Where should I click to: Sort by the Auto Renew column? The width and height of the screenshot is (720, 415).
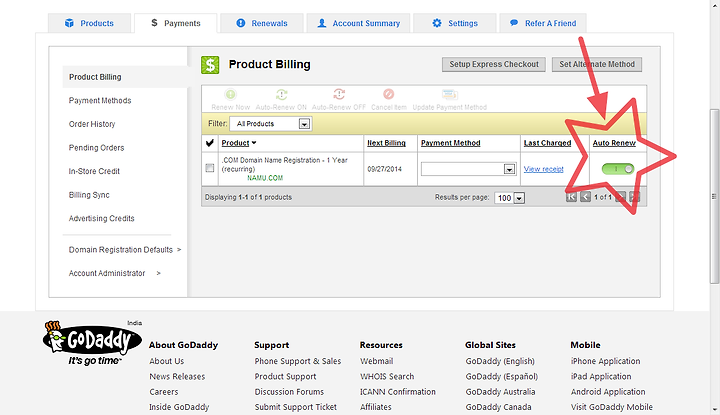point(614,143)
